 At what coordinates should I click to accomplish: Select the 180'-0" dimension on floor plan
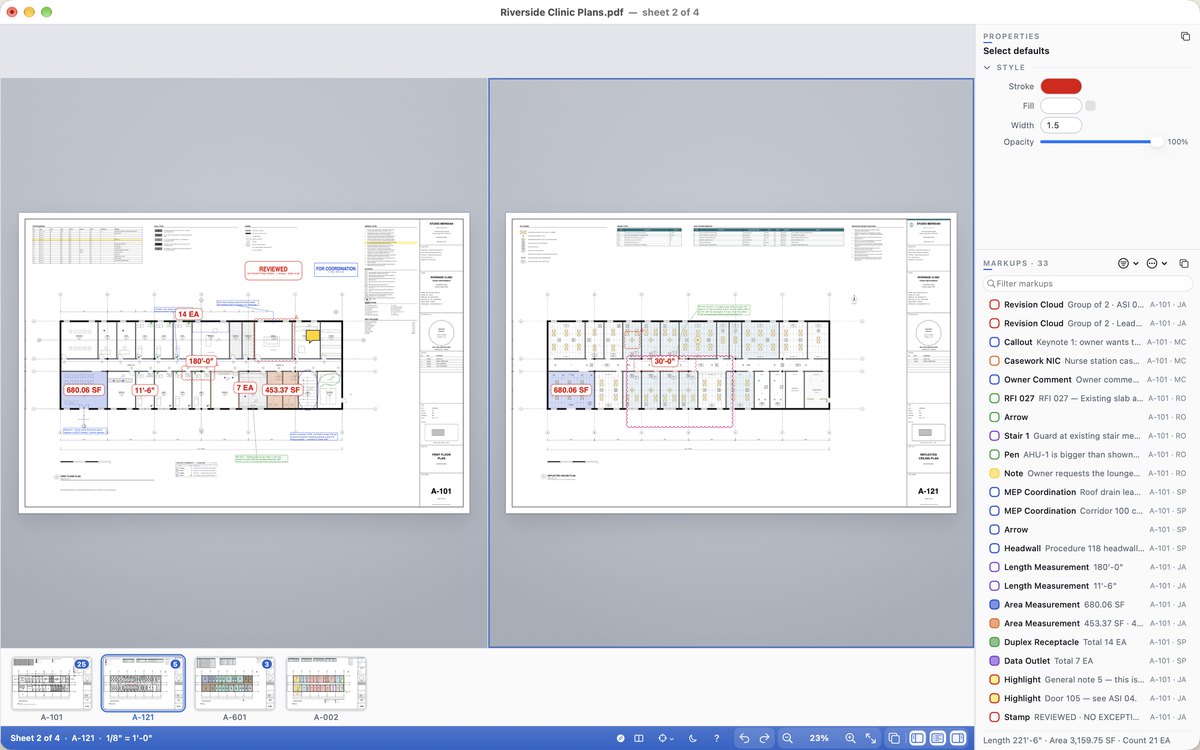200,361
